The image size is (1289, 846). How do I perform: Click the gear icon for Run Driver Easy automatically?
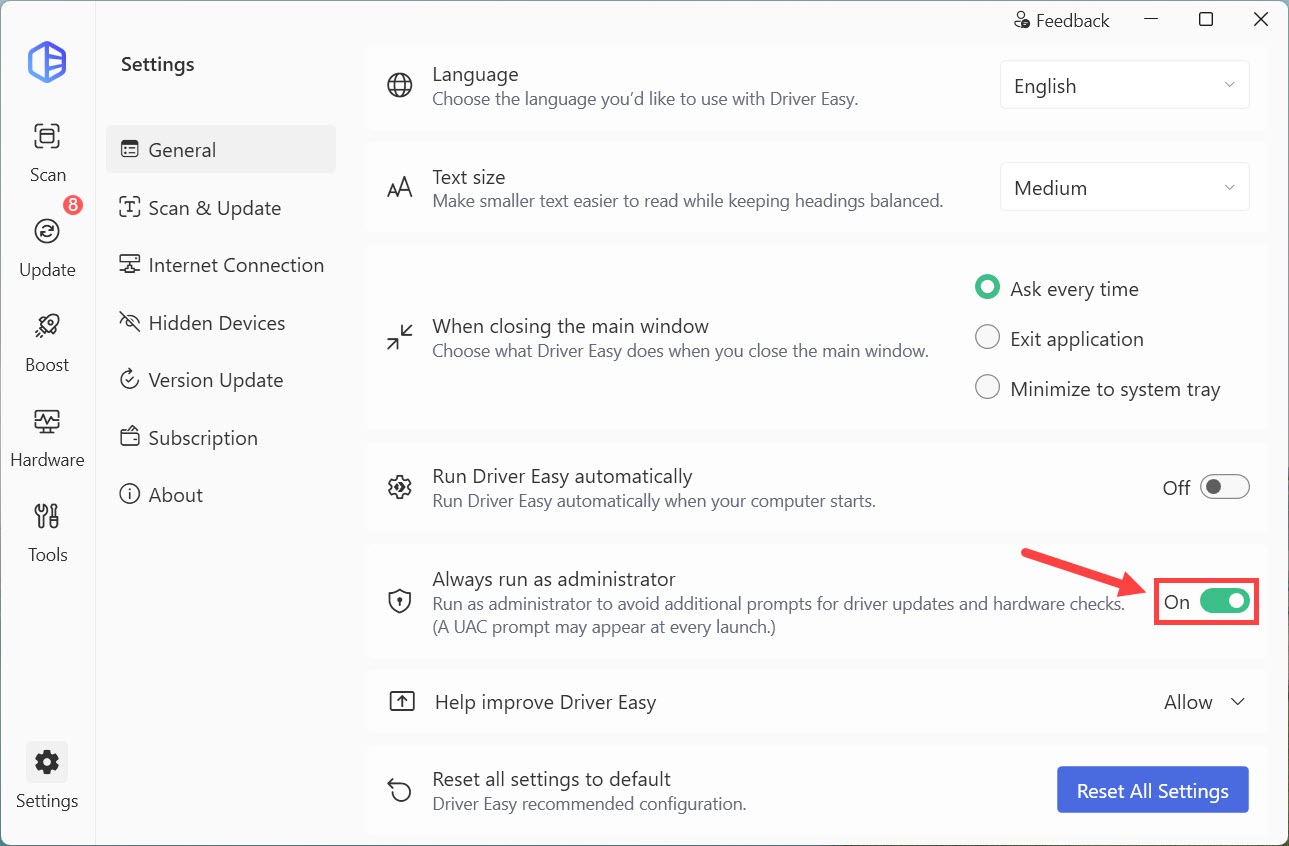(x=399, y=487)
